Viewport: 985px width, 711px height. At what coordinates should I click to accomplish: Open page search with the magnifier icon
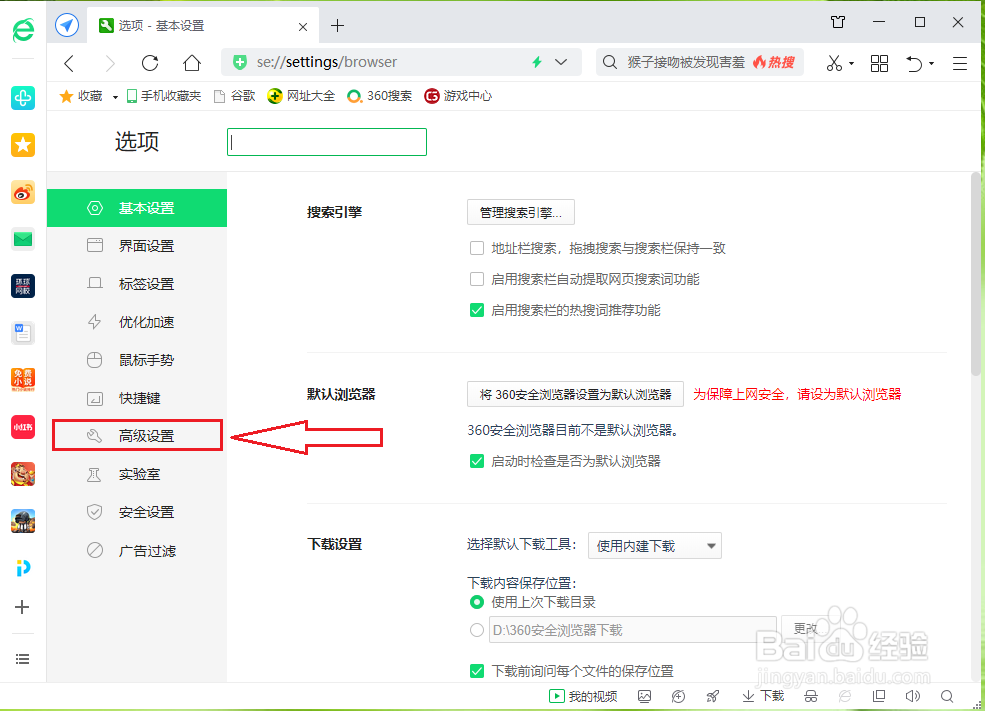pos(946,695)
